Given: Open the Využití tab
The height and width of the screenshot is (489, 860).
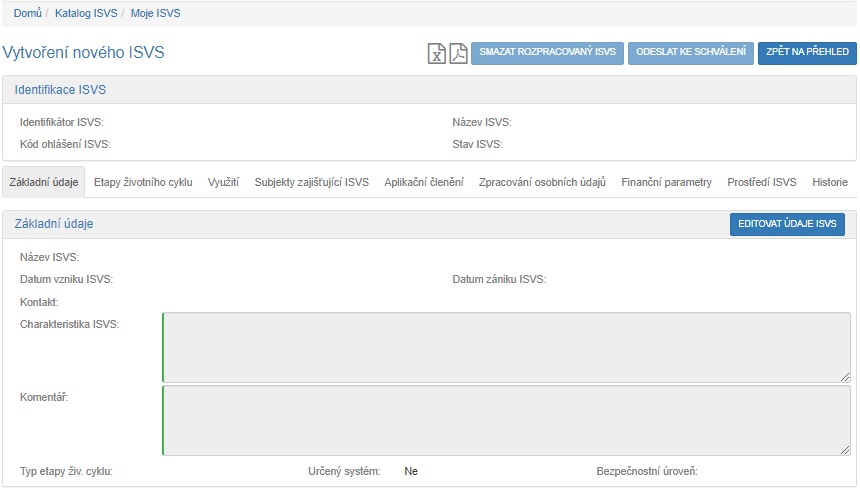Looking at the screenshot, I should coord(223,182).
